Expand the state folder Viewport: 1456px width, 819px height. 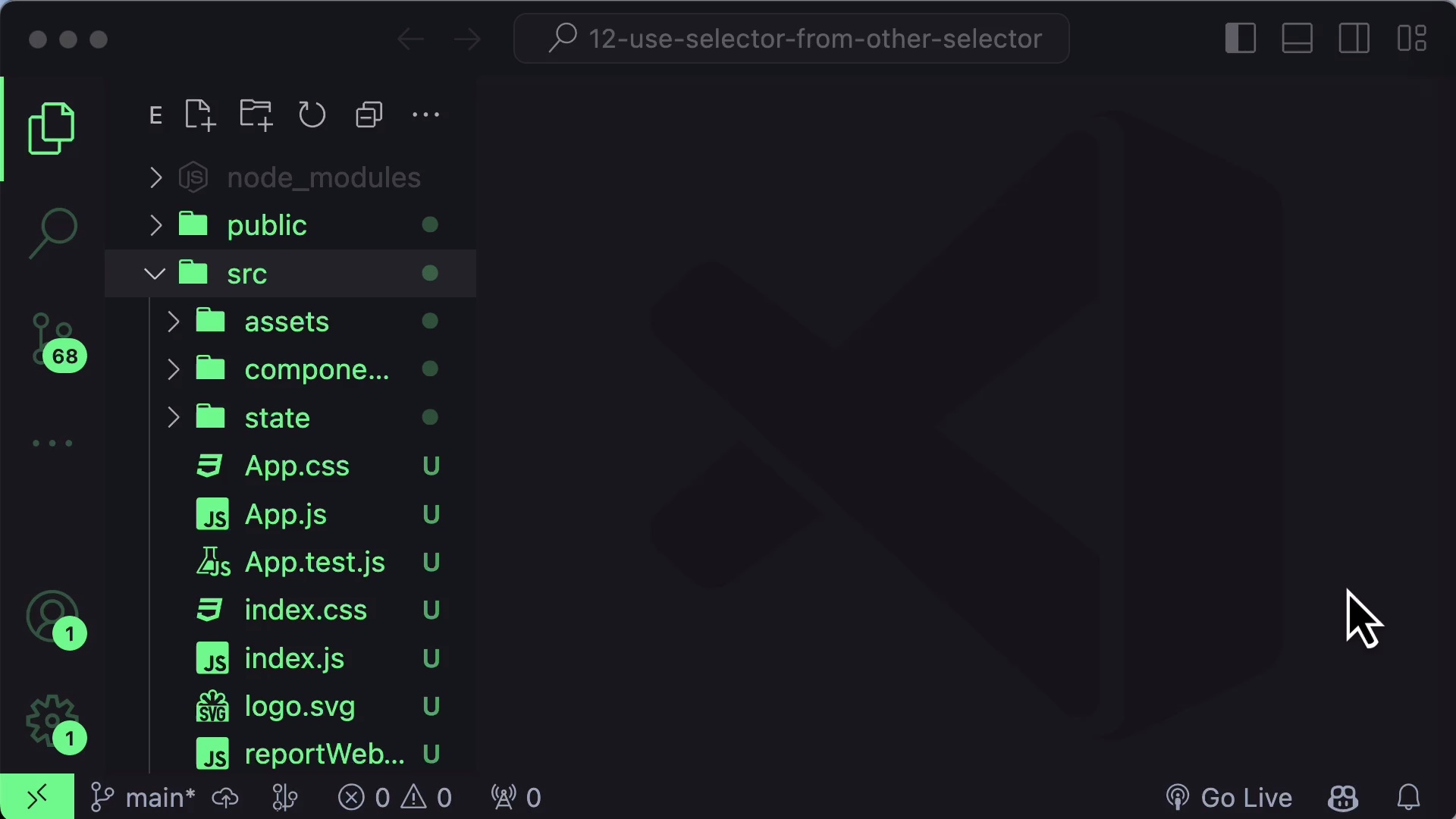174,418
